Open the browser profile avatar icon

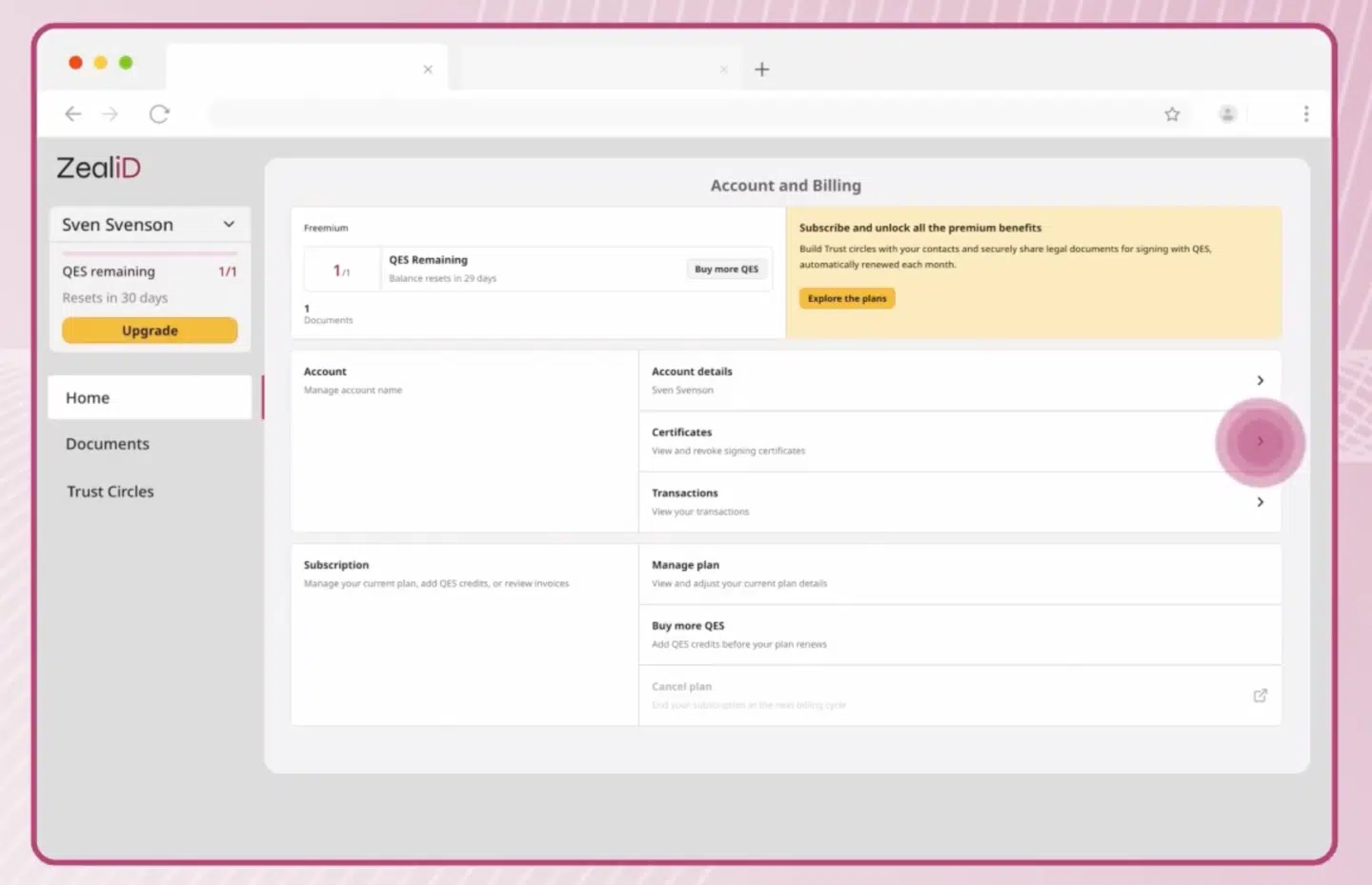point(1227,114)
